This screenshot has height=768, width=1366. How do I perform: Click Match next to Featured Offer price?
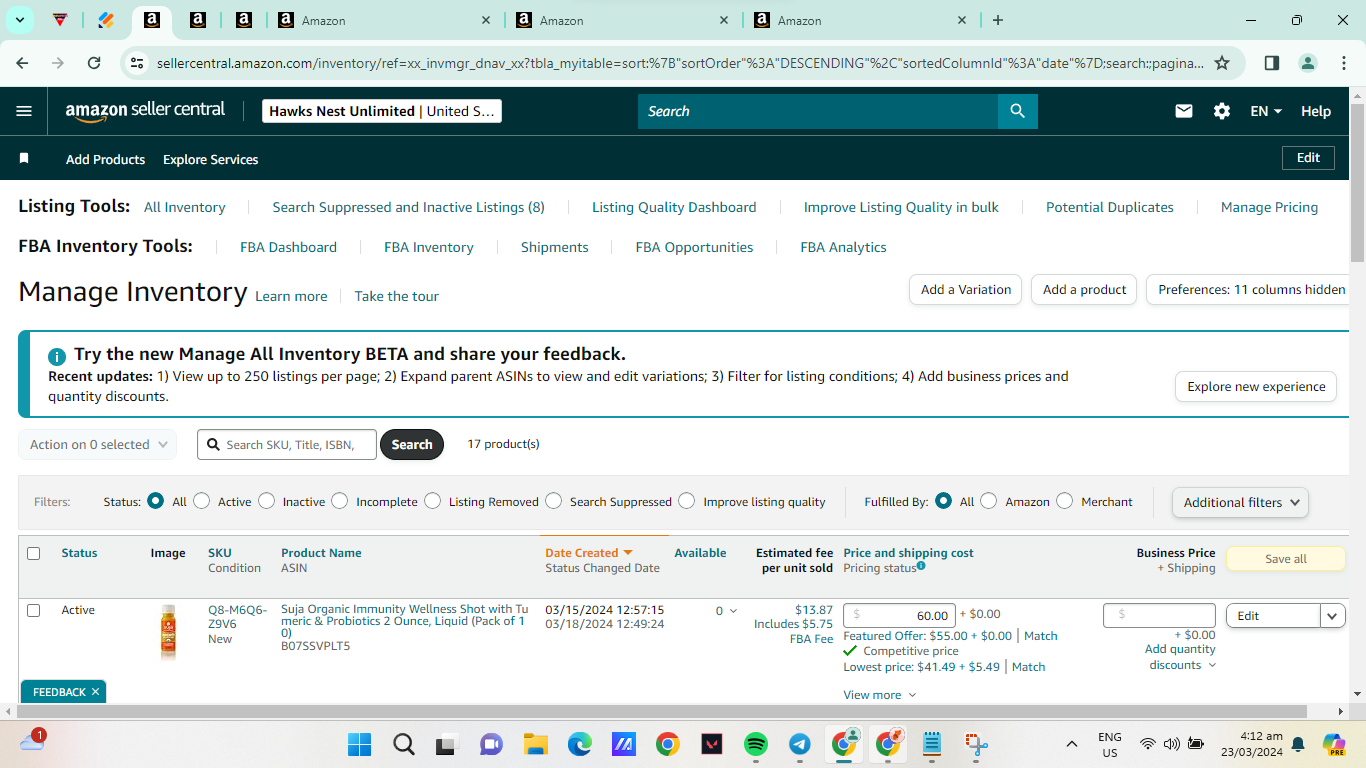coord(1041,636)
